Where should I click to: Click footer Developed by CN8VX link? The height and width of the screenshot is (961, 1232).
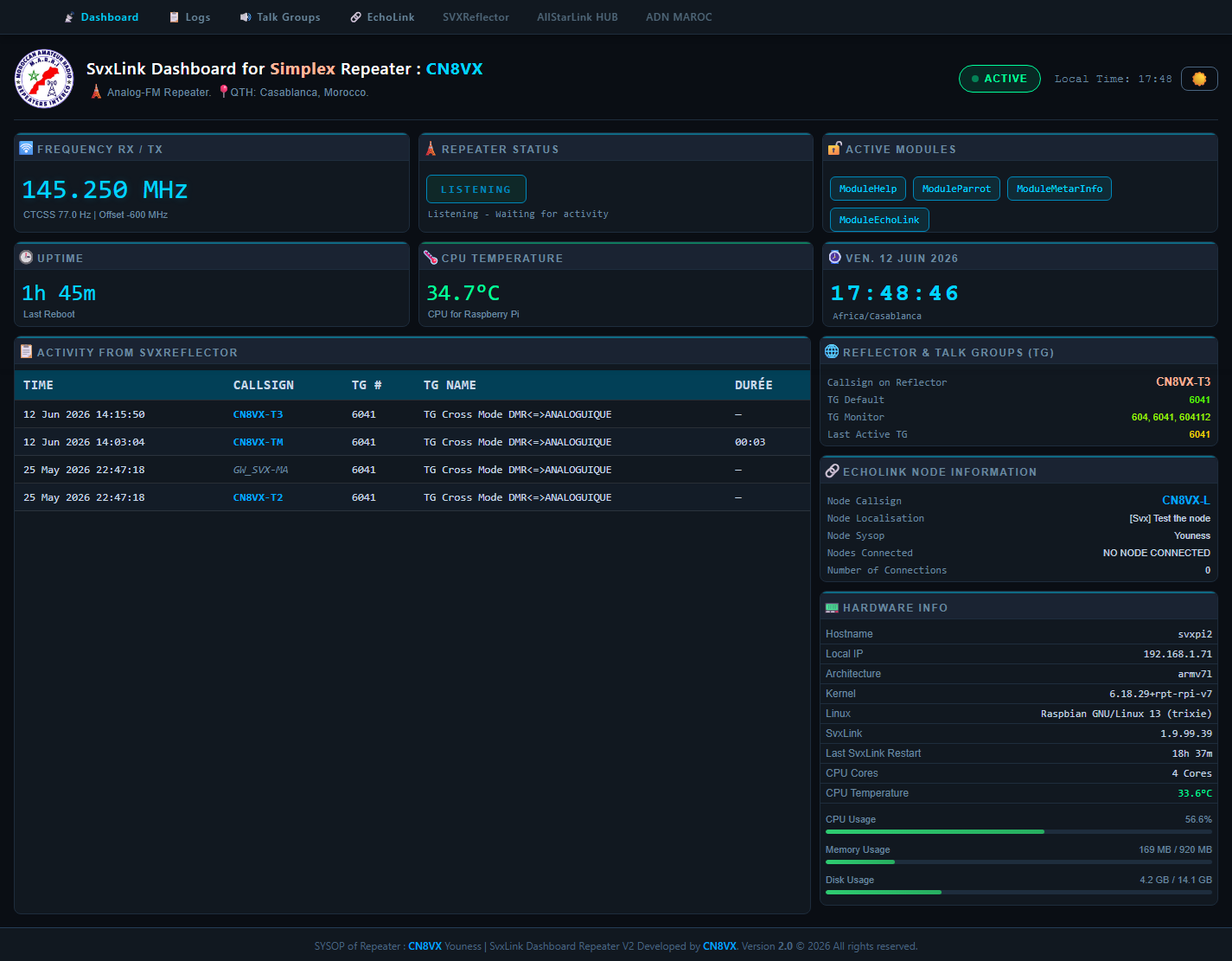(719, 946)
